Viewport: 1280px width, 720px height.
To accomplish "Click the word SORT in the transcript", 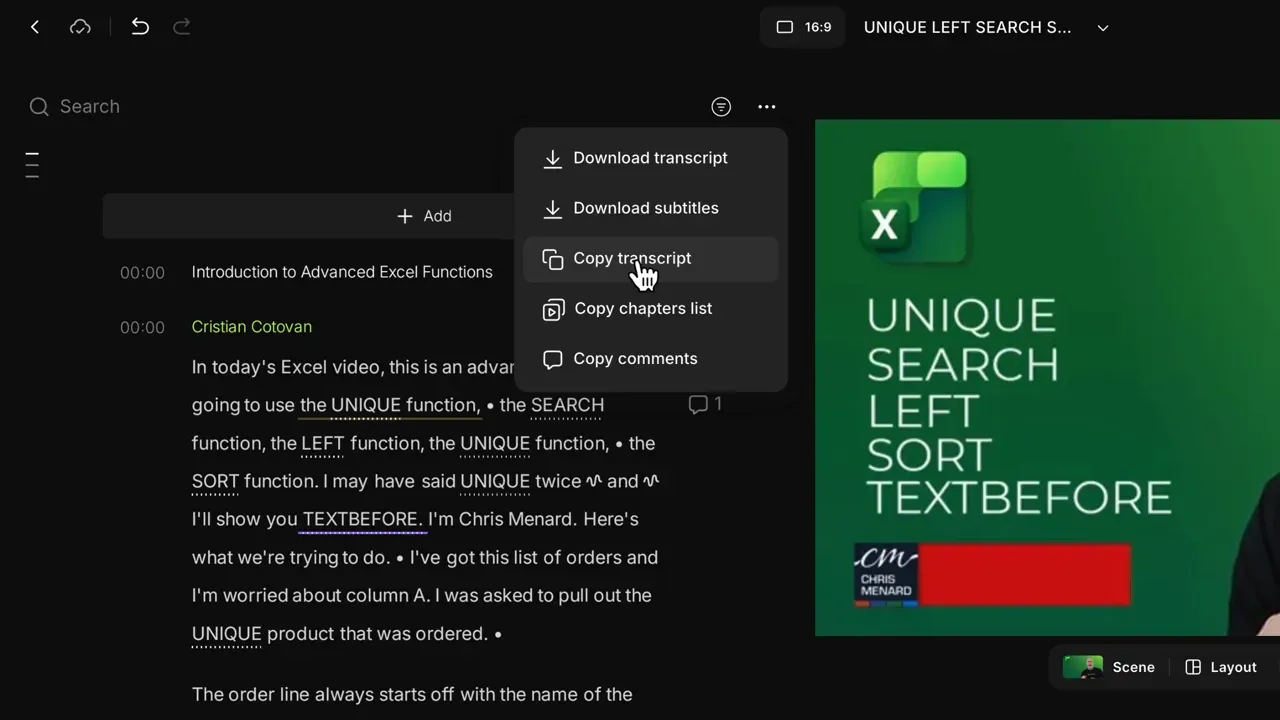I will point(215,481).
